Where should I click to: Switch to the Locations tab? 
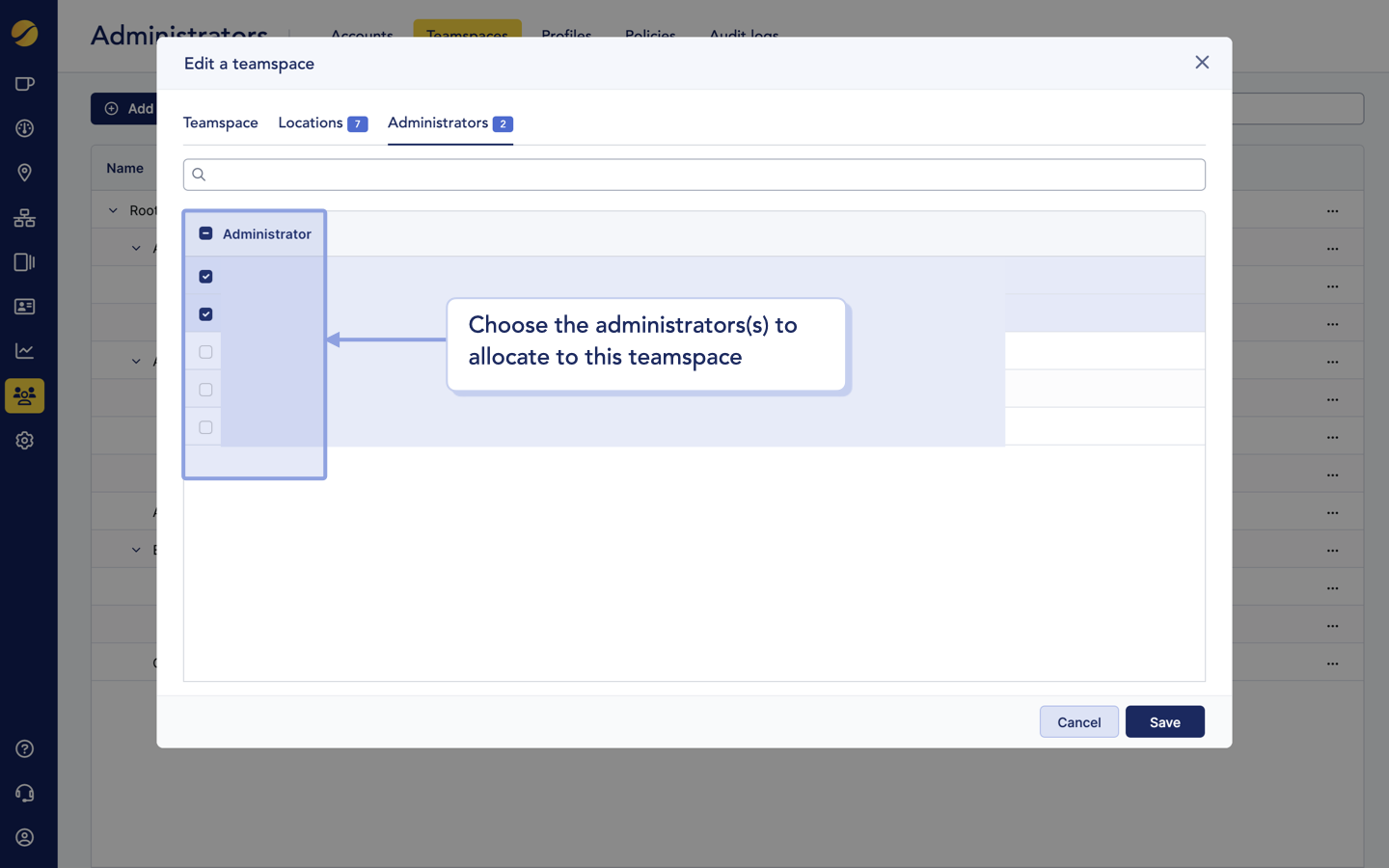point(310,122)
